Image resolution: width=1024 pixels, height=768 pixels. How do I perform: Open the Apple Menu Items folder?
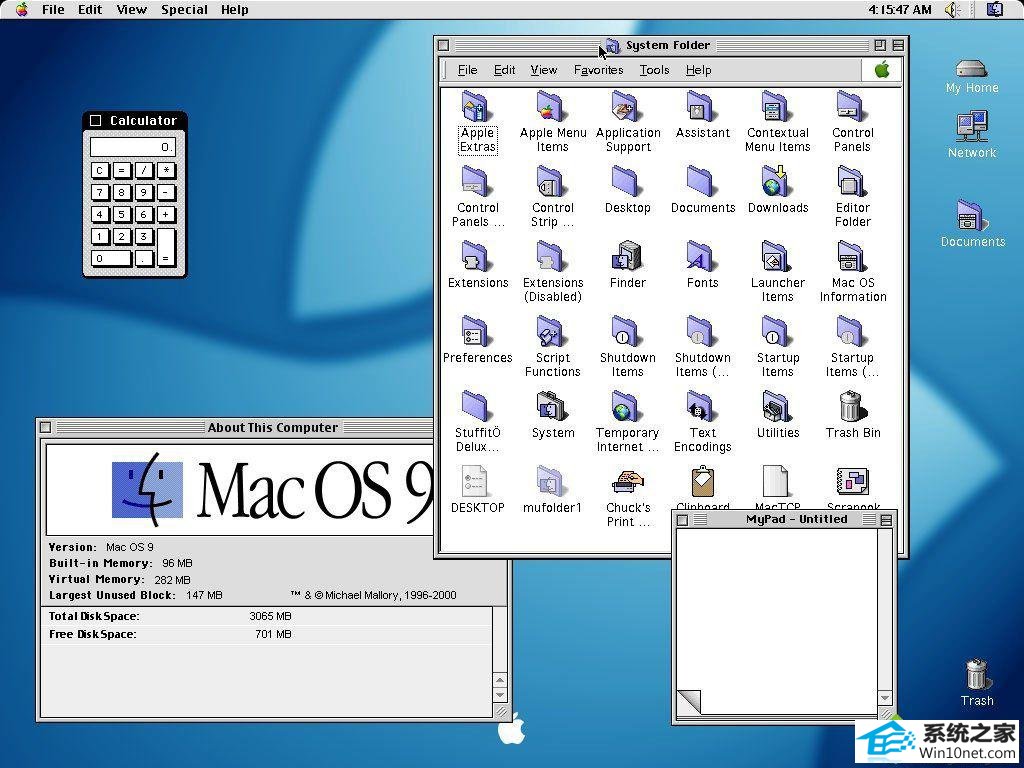tap(552, 108)
